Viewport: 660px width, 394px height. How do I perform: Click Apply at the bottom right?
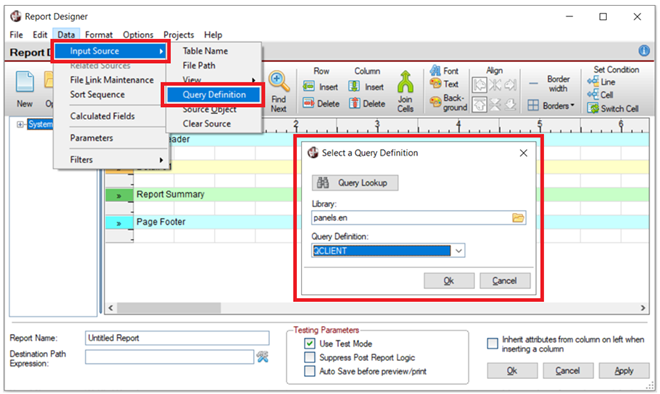(x=624, y=371)
